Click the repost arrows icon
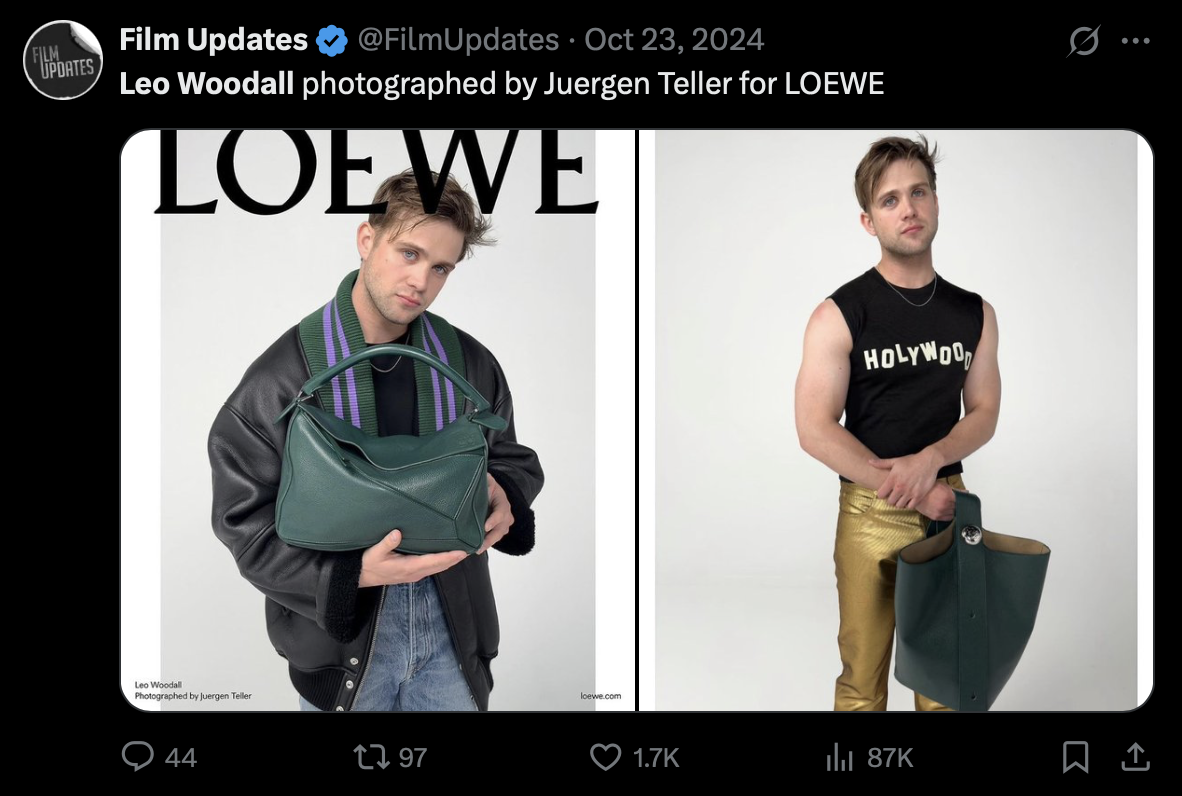1182x796 pixels. (375, 758)
